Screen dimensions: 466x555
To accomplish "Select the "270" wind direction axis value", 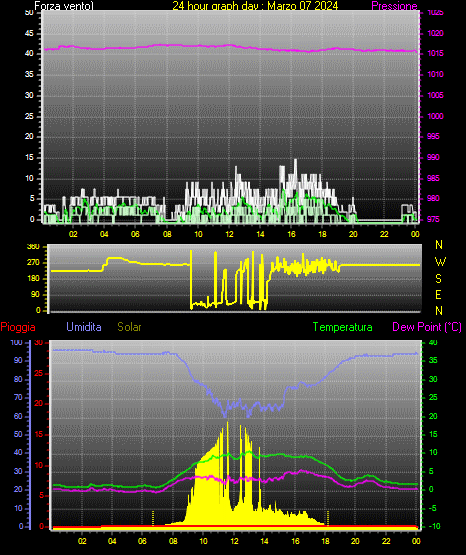I will 33,263.
